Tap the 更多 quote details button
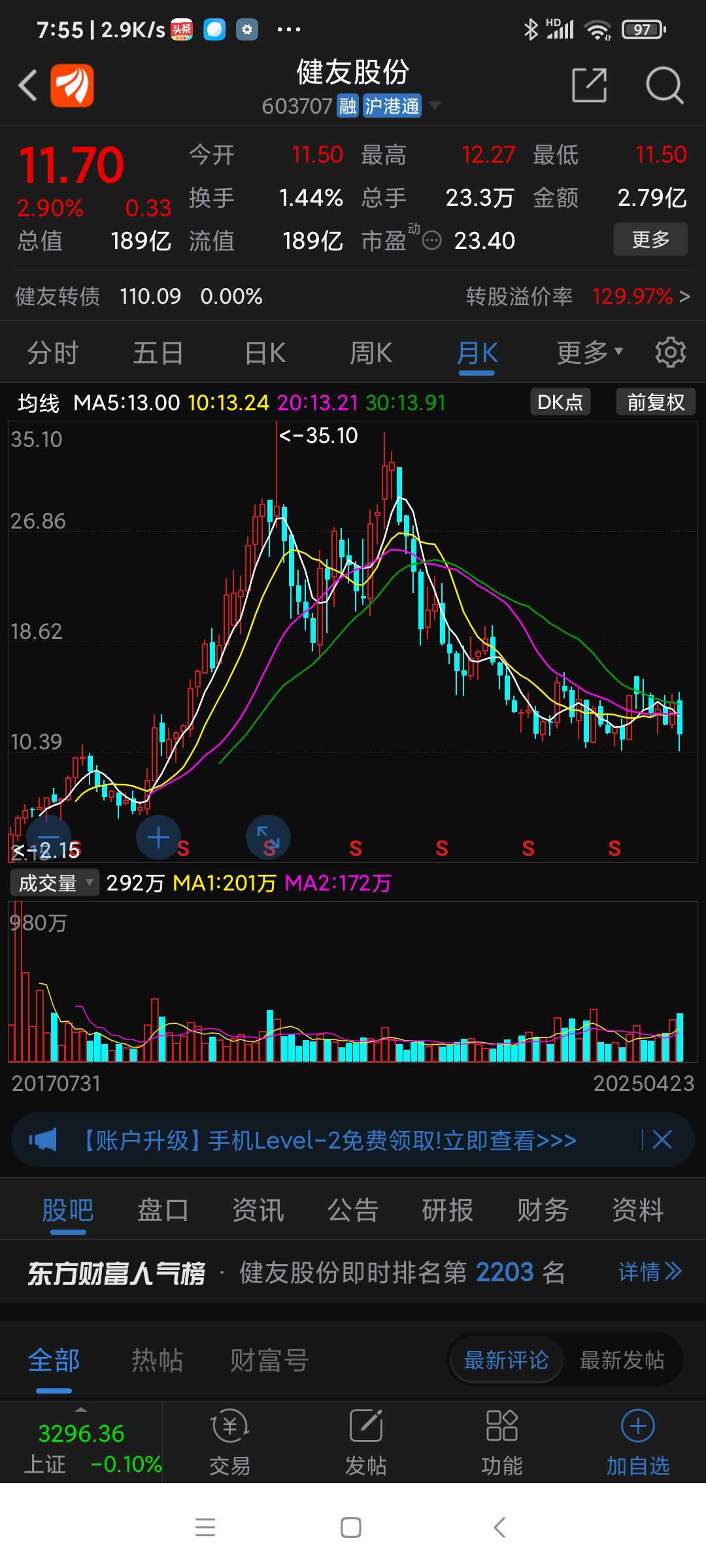The height and width of the screenshot is (1568, 706). click(x=650, y=239)
